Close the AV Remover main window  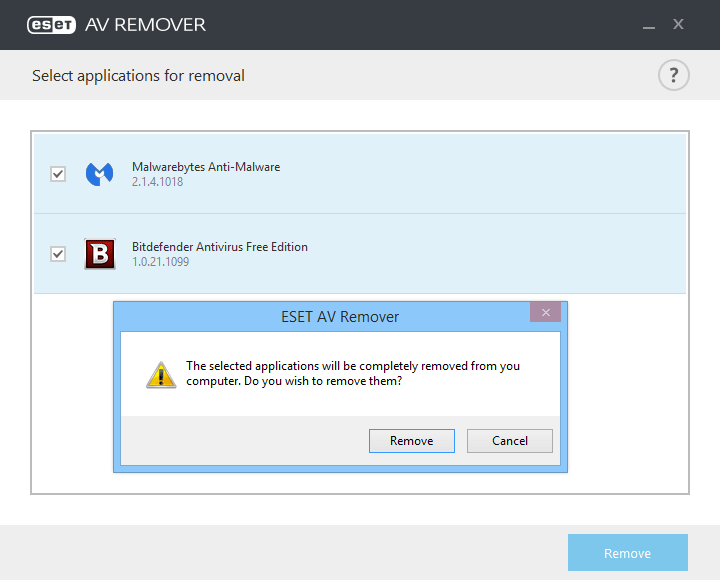pyautogui.click(x=678, y=24)
